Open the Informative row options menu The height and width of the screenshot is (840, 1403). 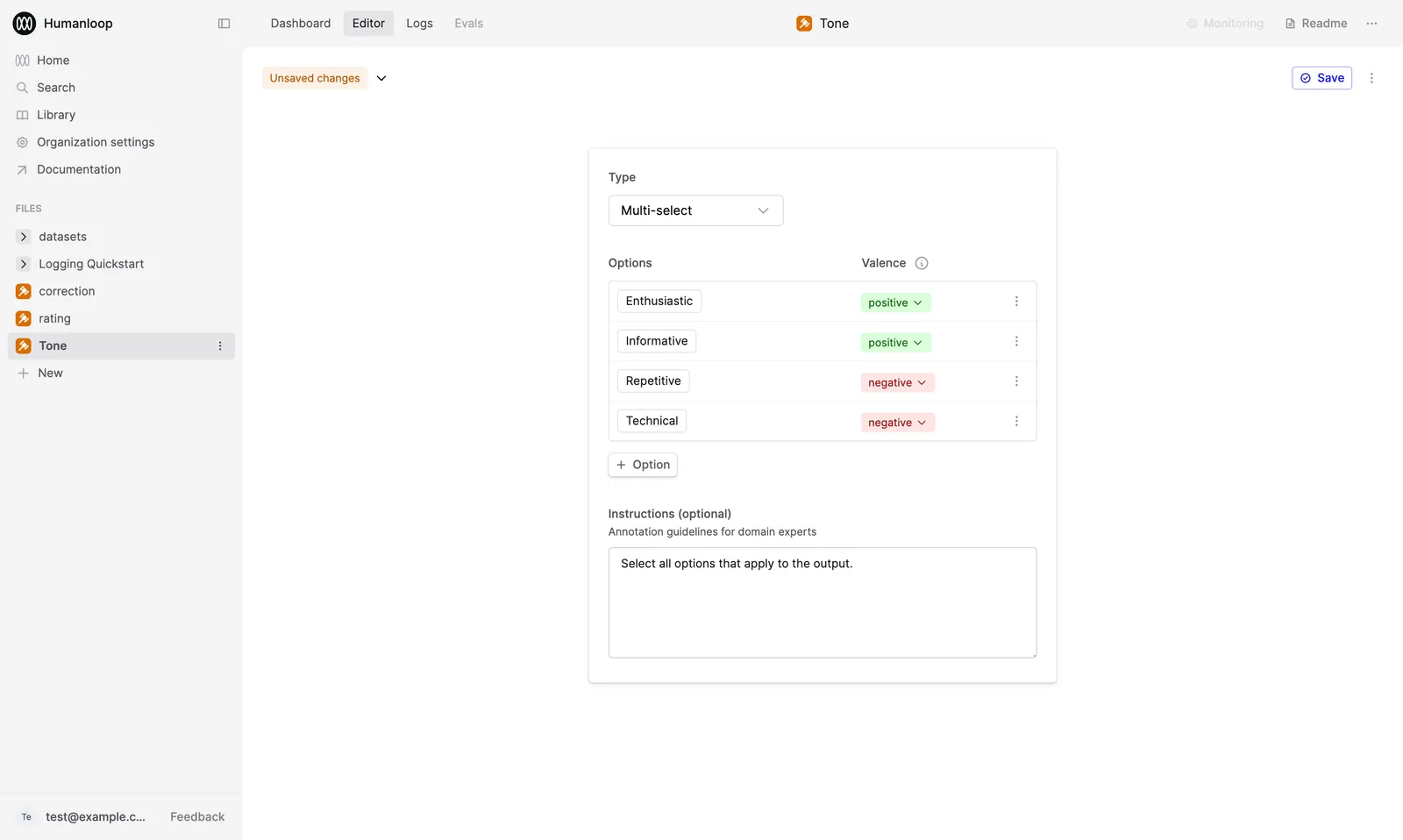pos(1016,341)
